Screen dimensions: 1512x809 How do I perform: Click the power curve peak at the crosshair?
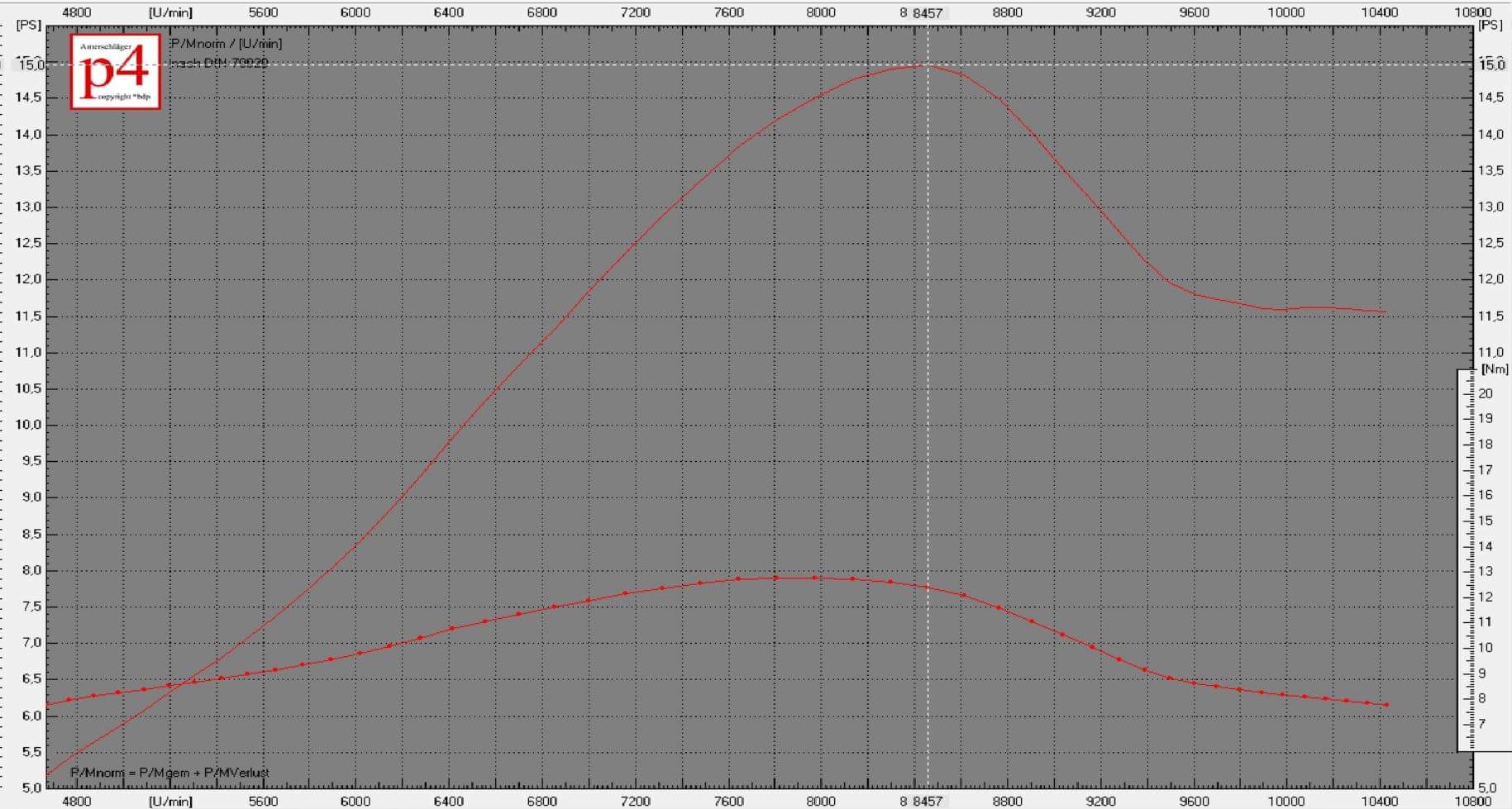[x=927, y=65]
